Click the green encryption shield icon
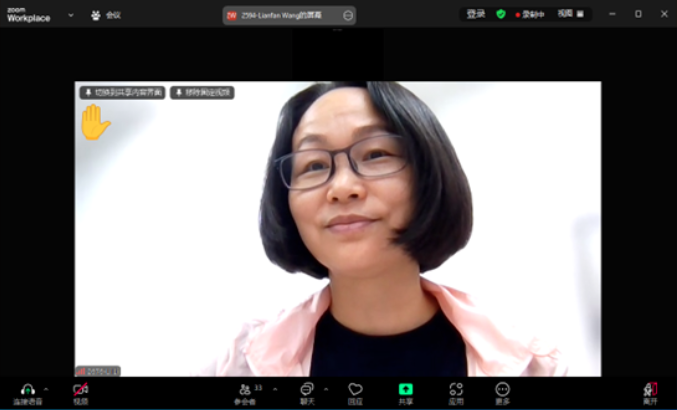Viewport: 677px width, 410px height. [x=501, y=14]
